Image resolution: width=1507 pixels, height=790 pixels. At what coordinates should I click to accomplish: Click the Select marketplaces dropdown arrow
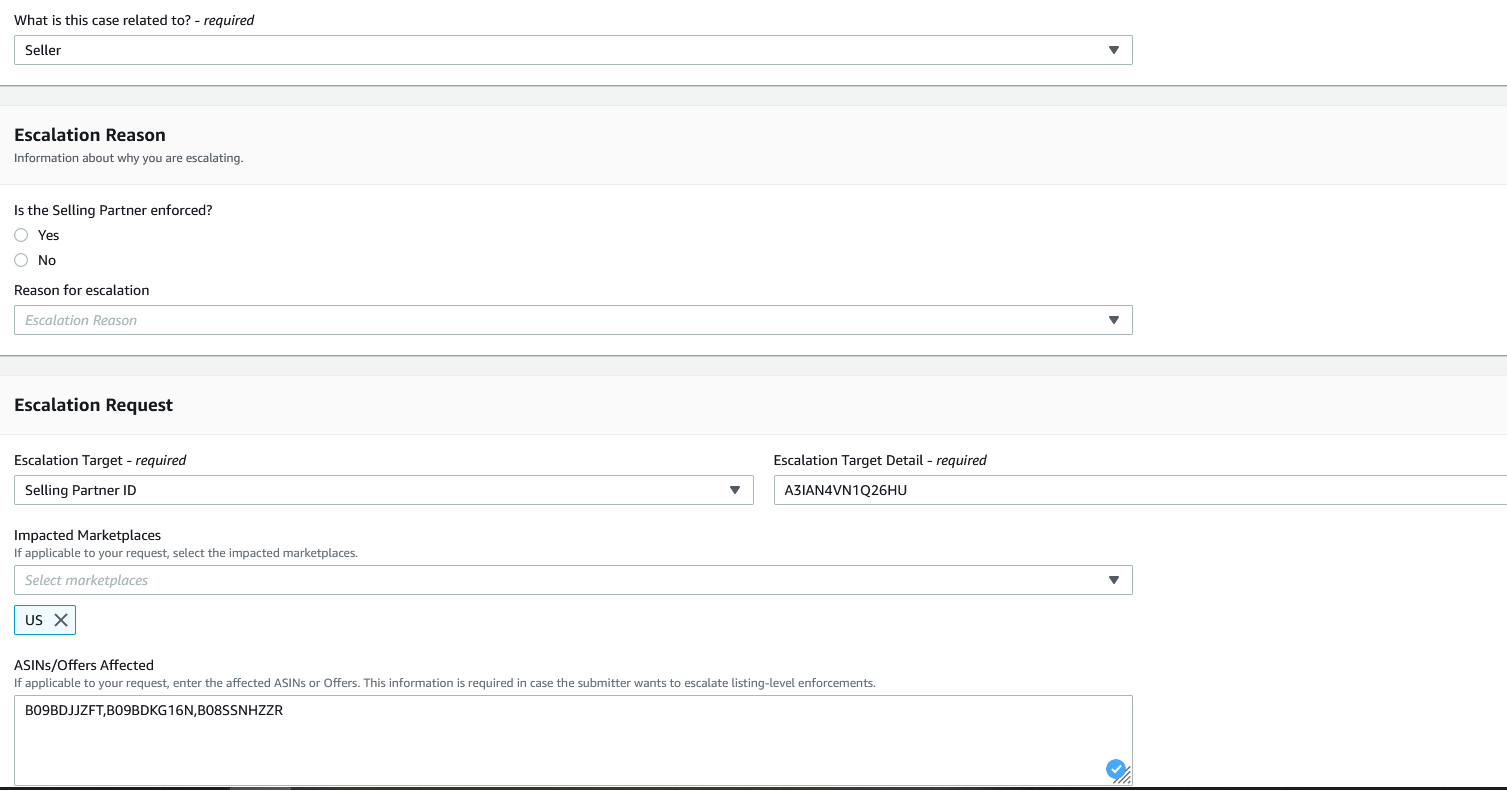click(x=1114, y=580)
